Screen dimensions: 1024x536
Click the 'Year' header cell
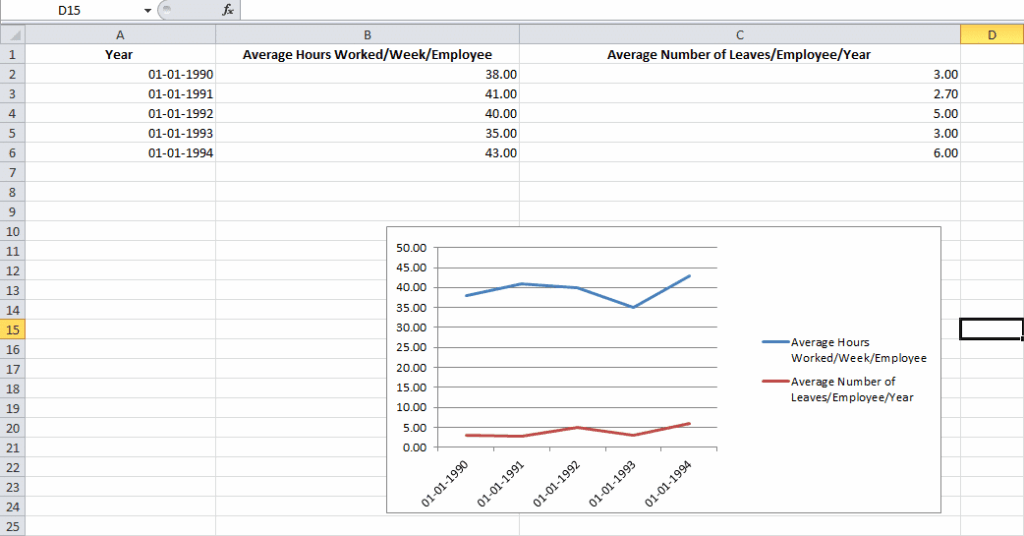pos(120,54)
